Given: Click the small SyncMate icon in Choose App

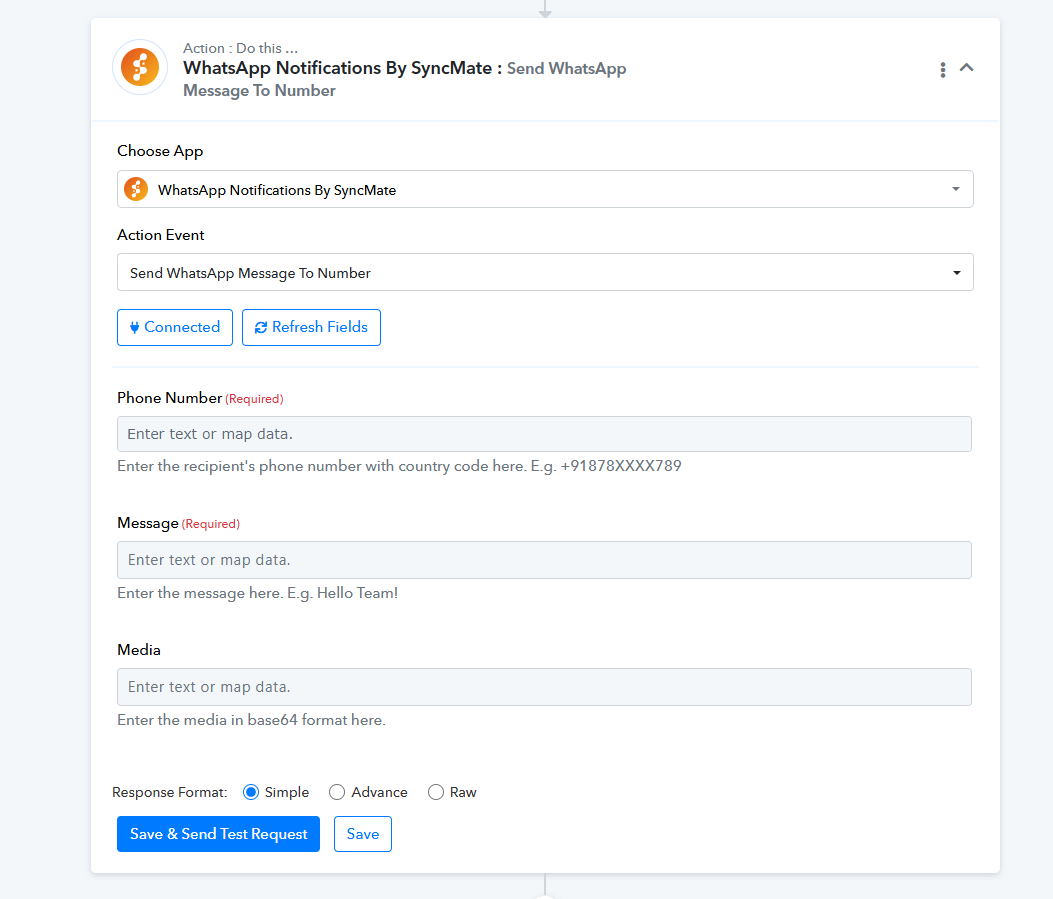Looking at the screenshot, I should [136, 189].
